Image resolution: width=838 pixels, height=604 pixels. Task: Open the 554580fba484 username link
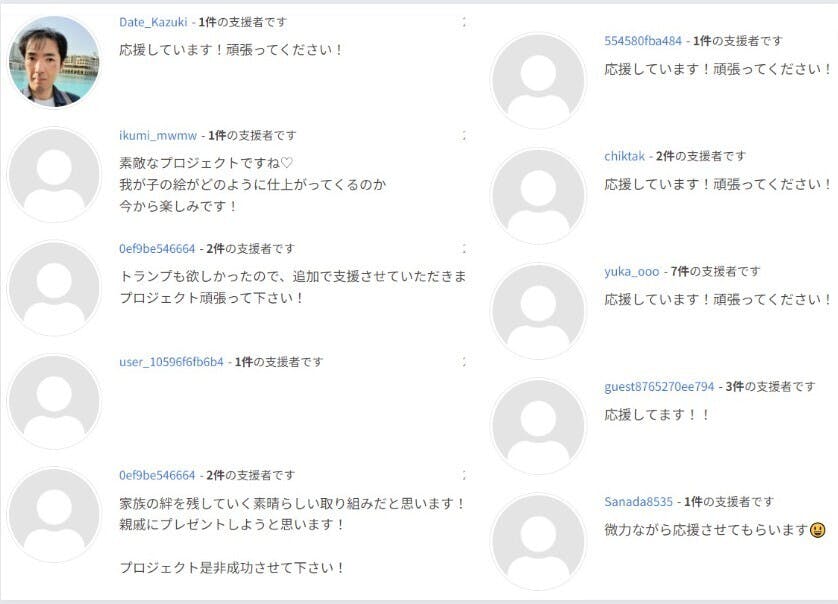643,41
